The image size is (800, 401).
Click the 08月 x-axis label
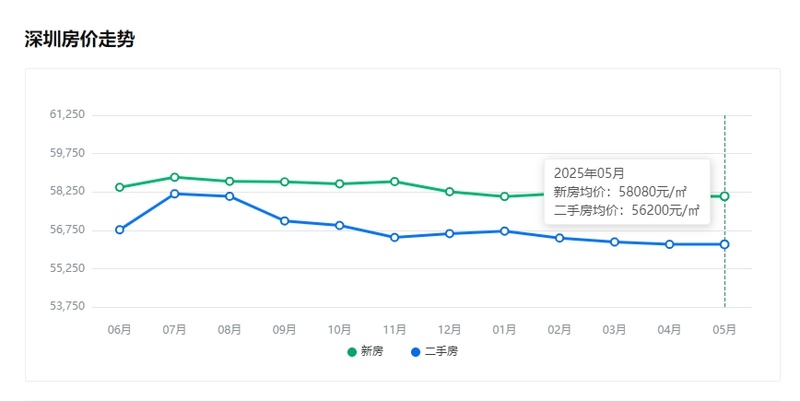pos(230,329)
